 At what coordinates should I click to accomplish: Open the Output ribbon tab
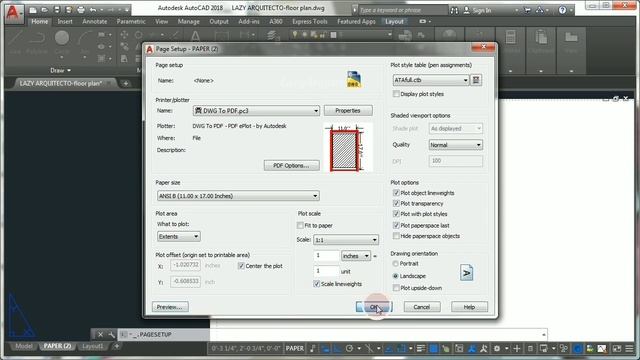(219, 22)
